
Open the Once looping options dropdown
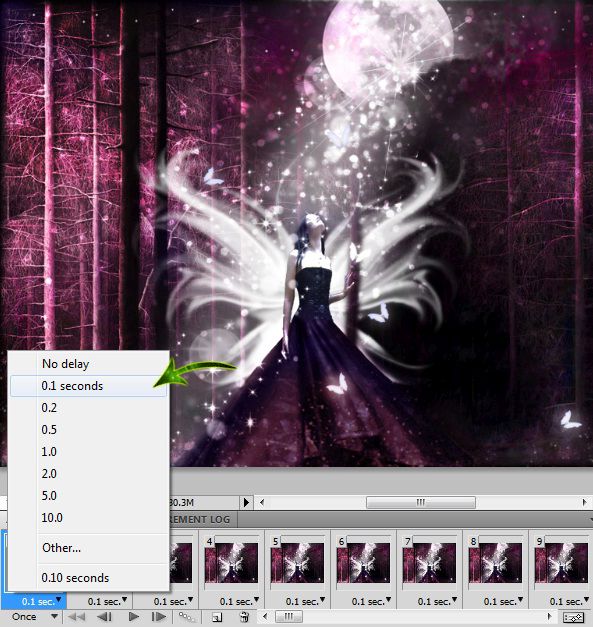pos(35,617)
